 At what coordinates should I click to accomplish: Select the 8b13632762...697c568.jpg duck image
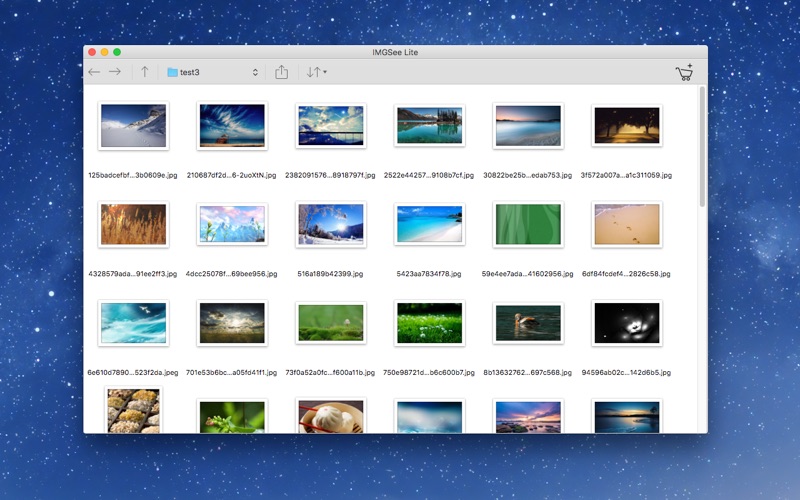tap(528, 323)
